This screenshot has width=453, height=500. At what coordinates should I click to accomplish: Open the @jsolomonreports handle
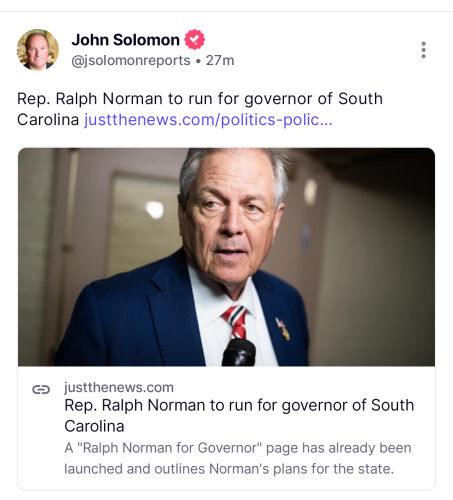[x=131, y=61]
